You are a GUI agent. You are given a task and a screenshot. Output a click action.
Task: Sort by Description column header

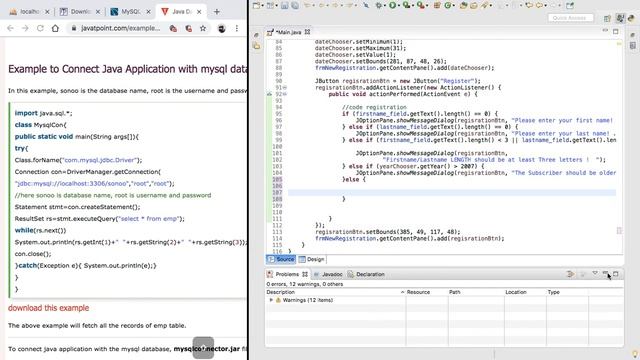click(335, 292)
